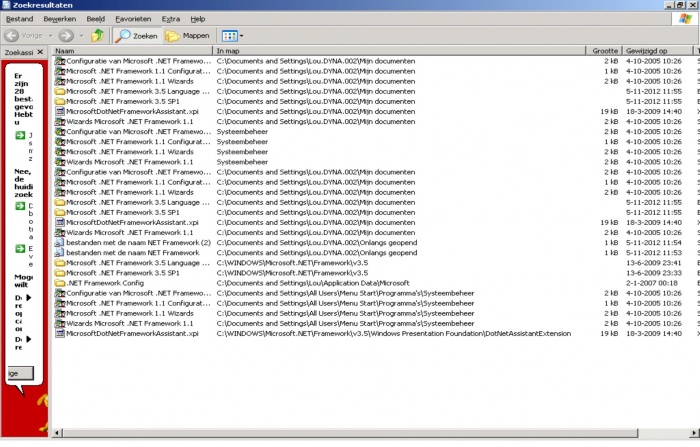Select 1.1 Wizards shortcut icon in All Users row
Screen dimensions: 700x447
point(59,313)
